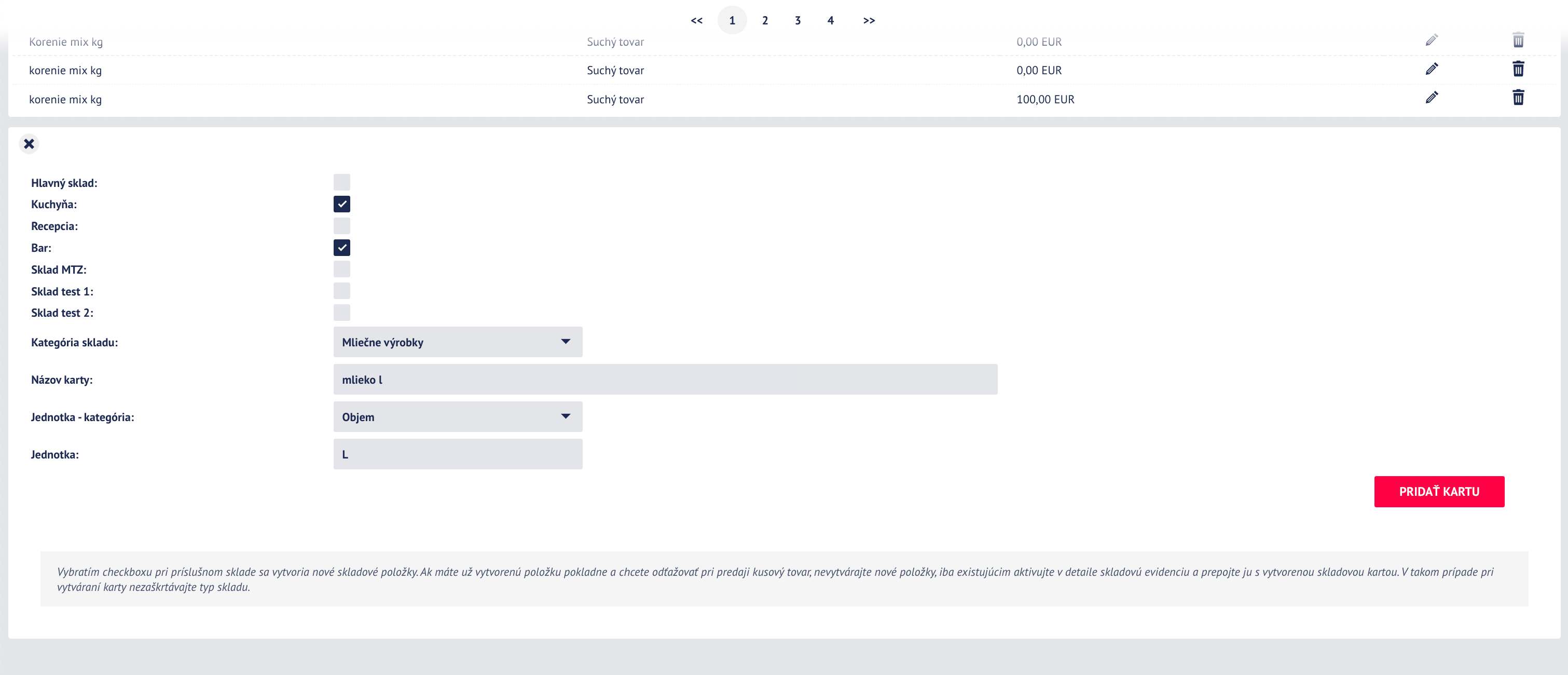The width and height of the screenshot is (1568, 675).
Task: Edit the korenie mix kg 100,00 EUR row
Action: [1432, 98]
